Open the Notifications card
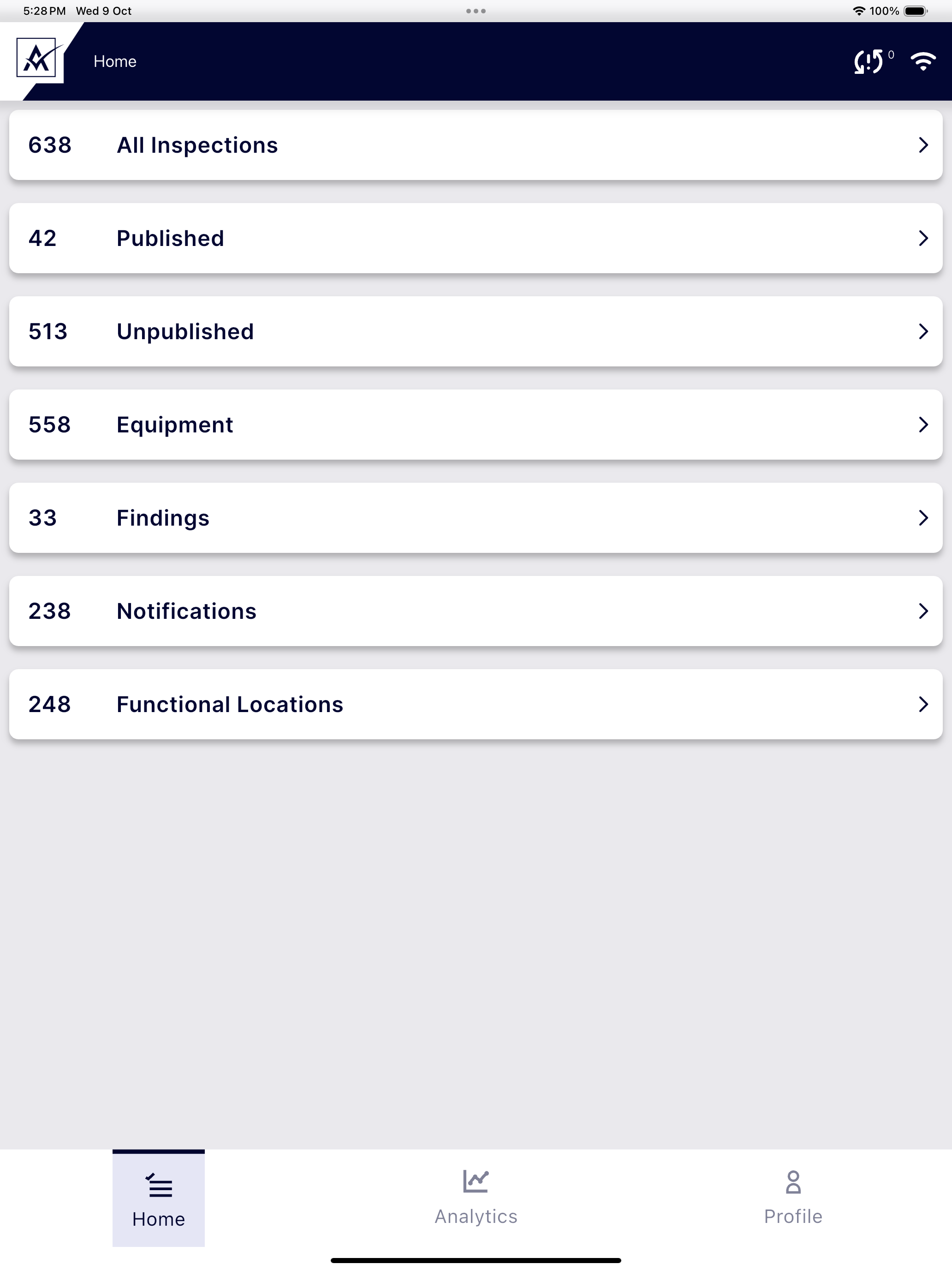This screenshot has width=952, height=1270. (x=476, y=611)
